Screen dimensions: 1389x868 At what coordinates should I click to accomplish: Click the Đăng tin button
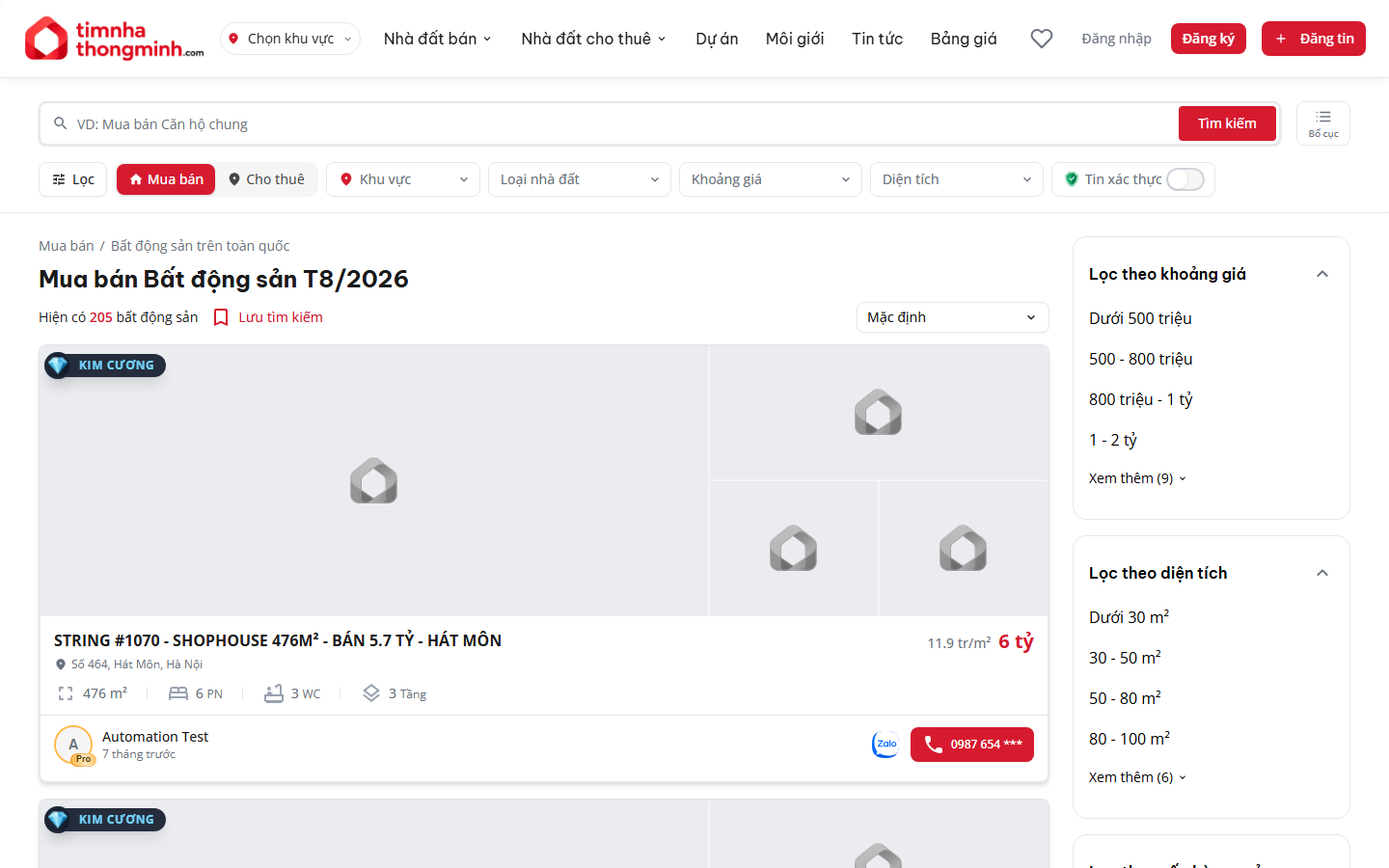pos(1314,39)
